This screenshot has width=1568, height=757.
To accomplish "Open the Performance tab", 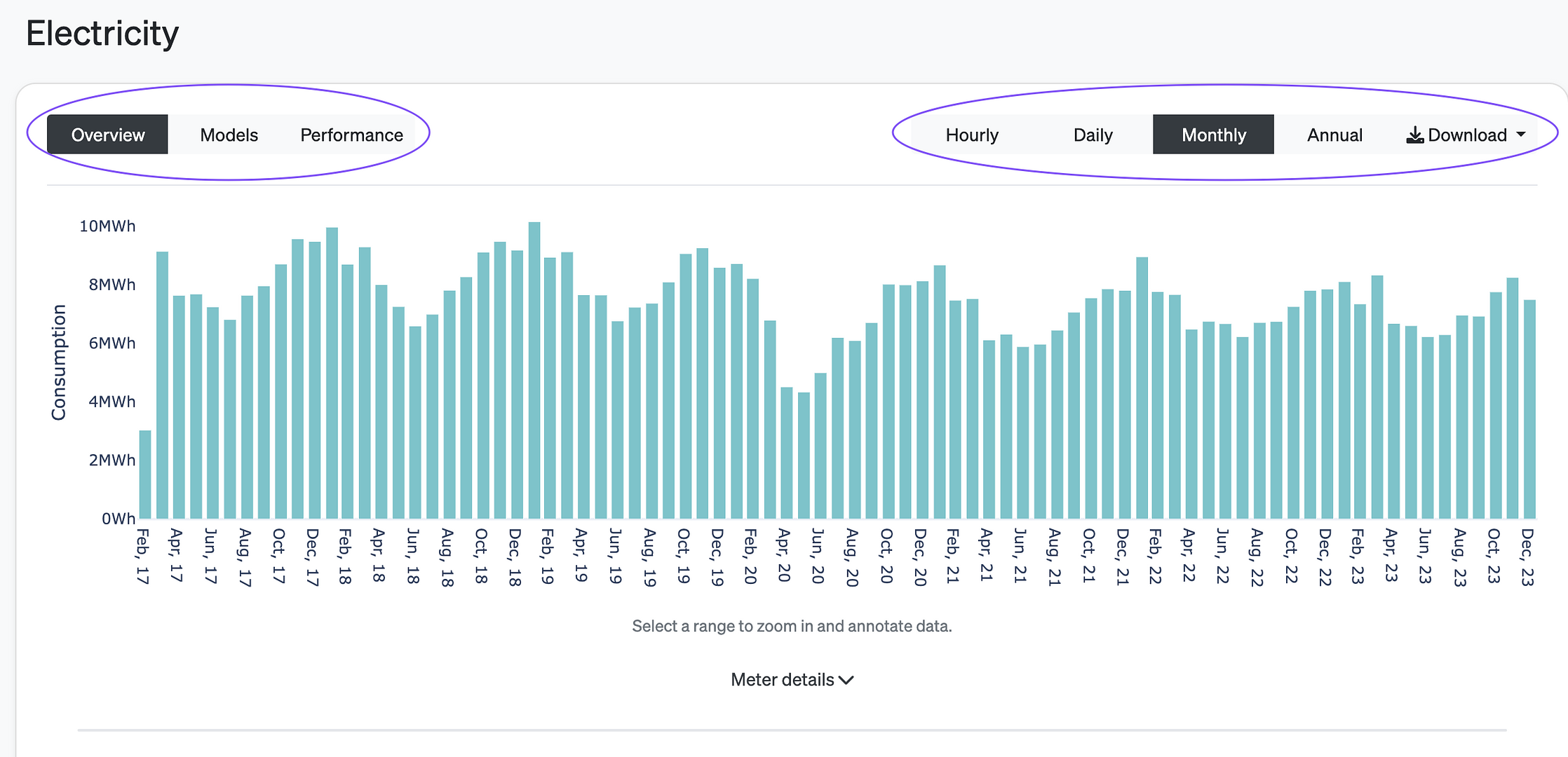I will coord(351,135).
